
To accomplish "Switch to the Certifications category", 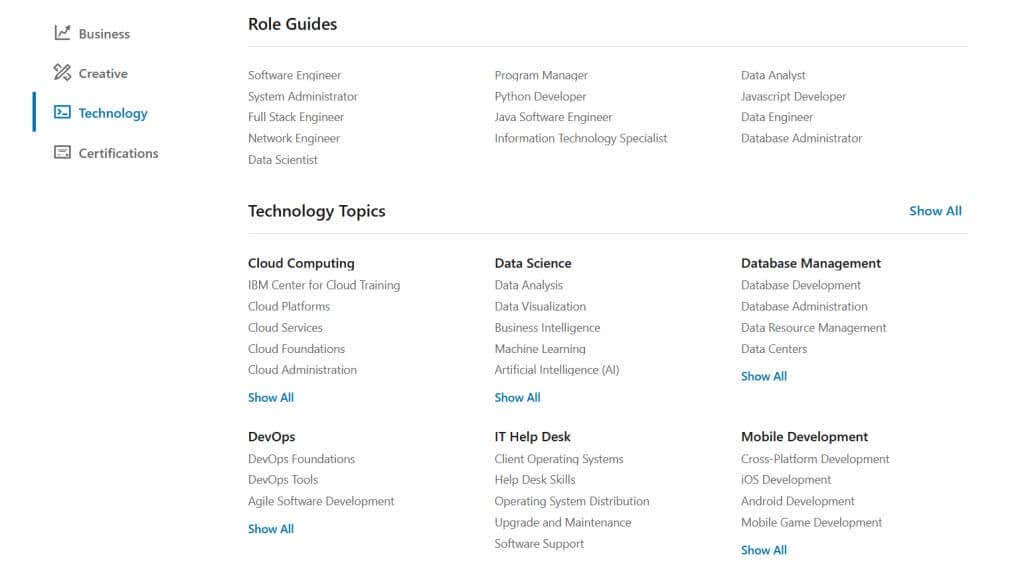I will pos(118,154).
